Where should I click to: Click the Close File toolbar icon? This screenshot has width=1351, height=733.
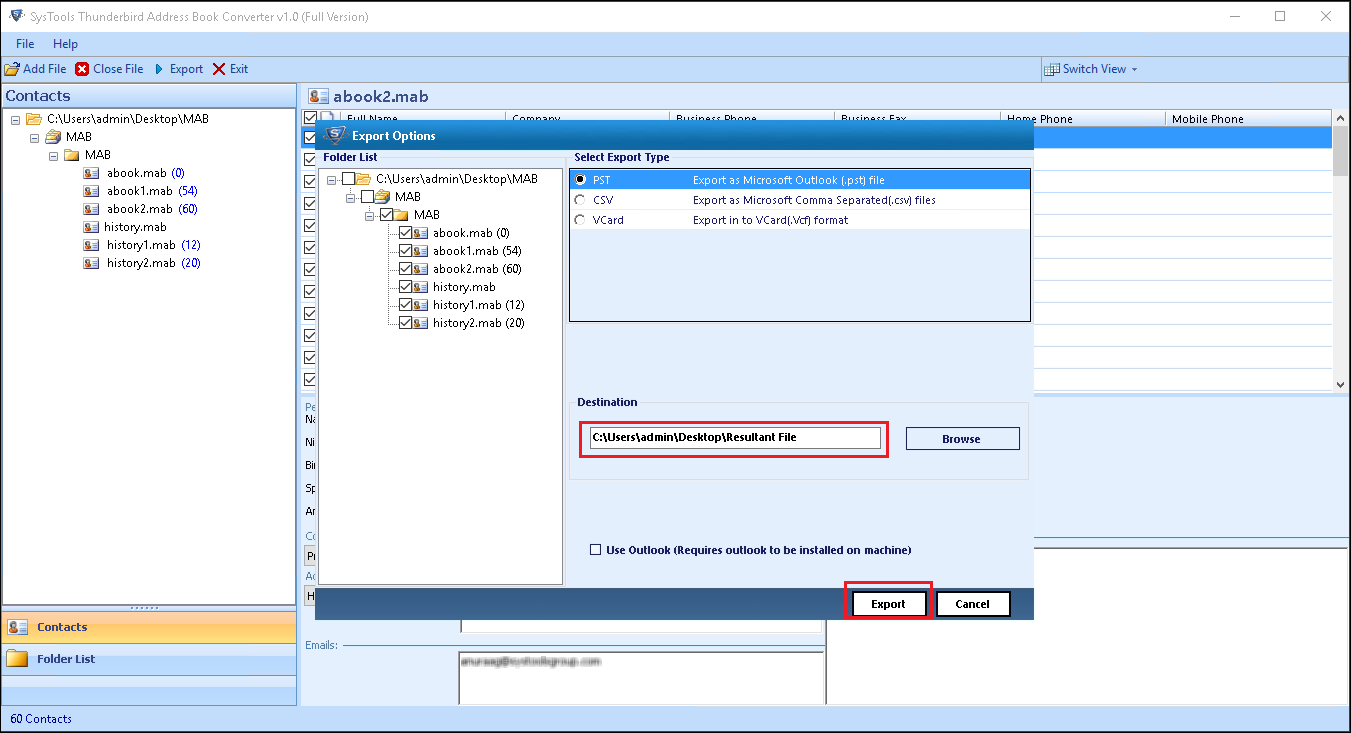[82, 68]
